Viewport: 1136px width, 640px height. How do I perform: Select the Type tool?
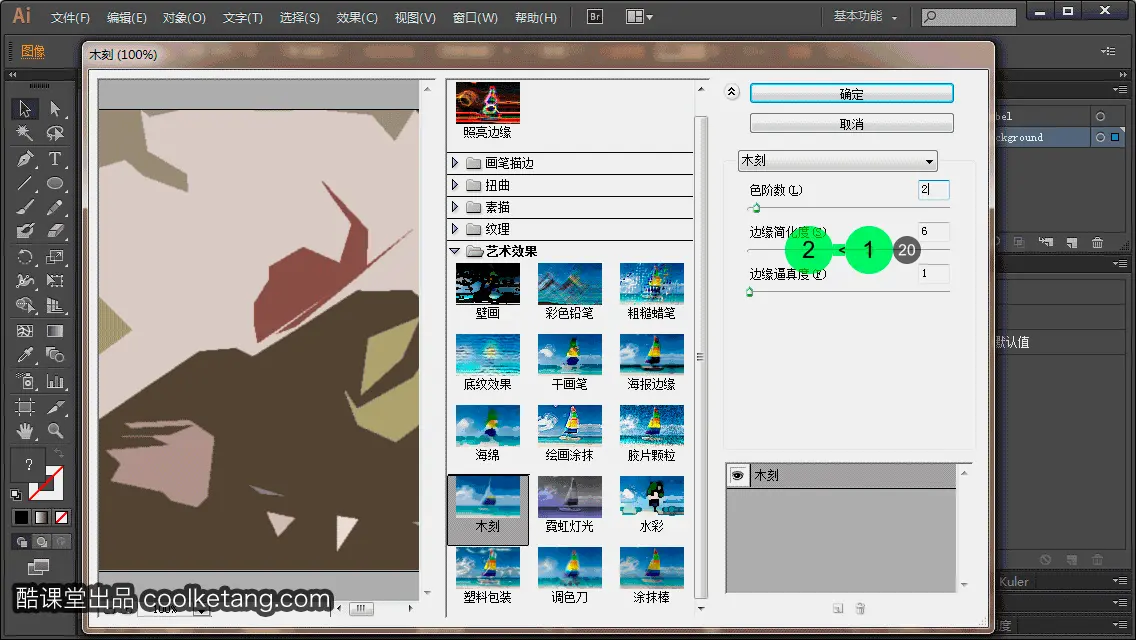click(x=55, y=159)
